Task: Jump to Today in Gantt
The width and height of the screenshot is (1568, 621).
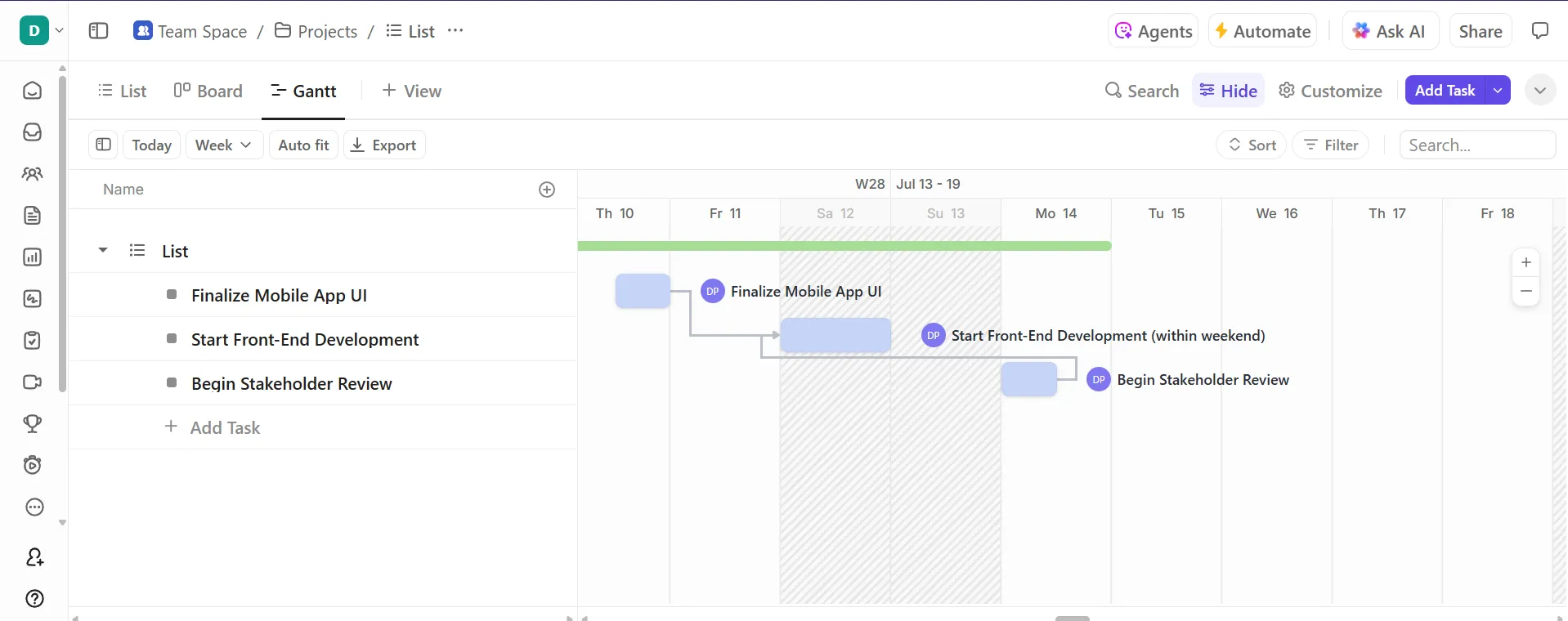Action: pos(151,145)
